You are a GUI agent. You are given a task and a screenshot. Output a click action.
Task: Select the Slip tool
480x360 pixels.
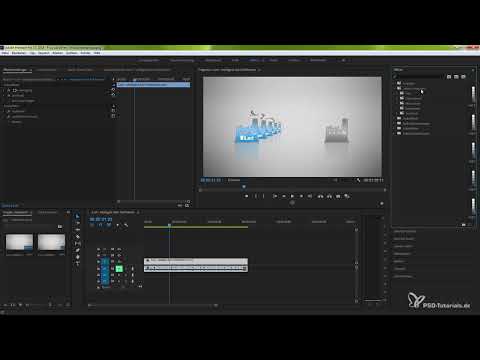point(78,243)
